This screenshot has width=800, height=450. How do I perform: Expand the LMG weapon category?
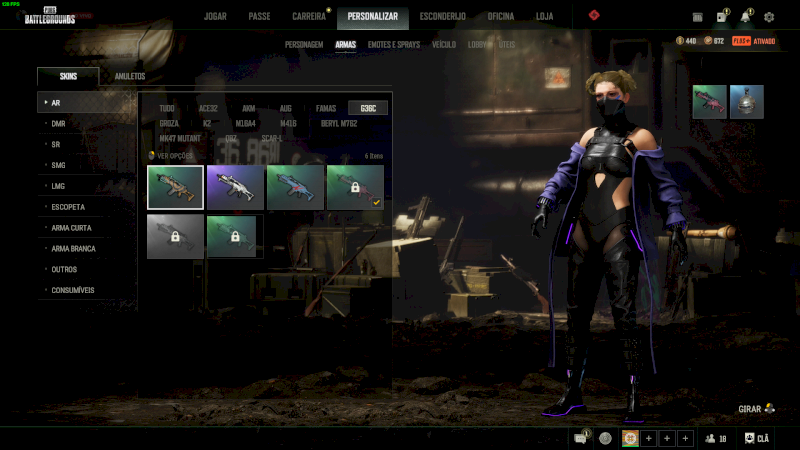pos(87,186)
